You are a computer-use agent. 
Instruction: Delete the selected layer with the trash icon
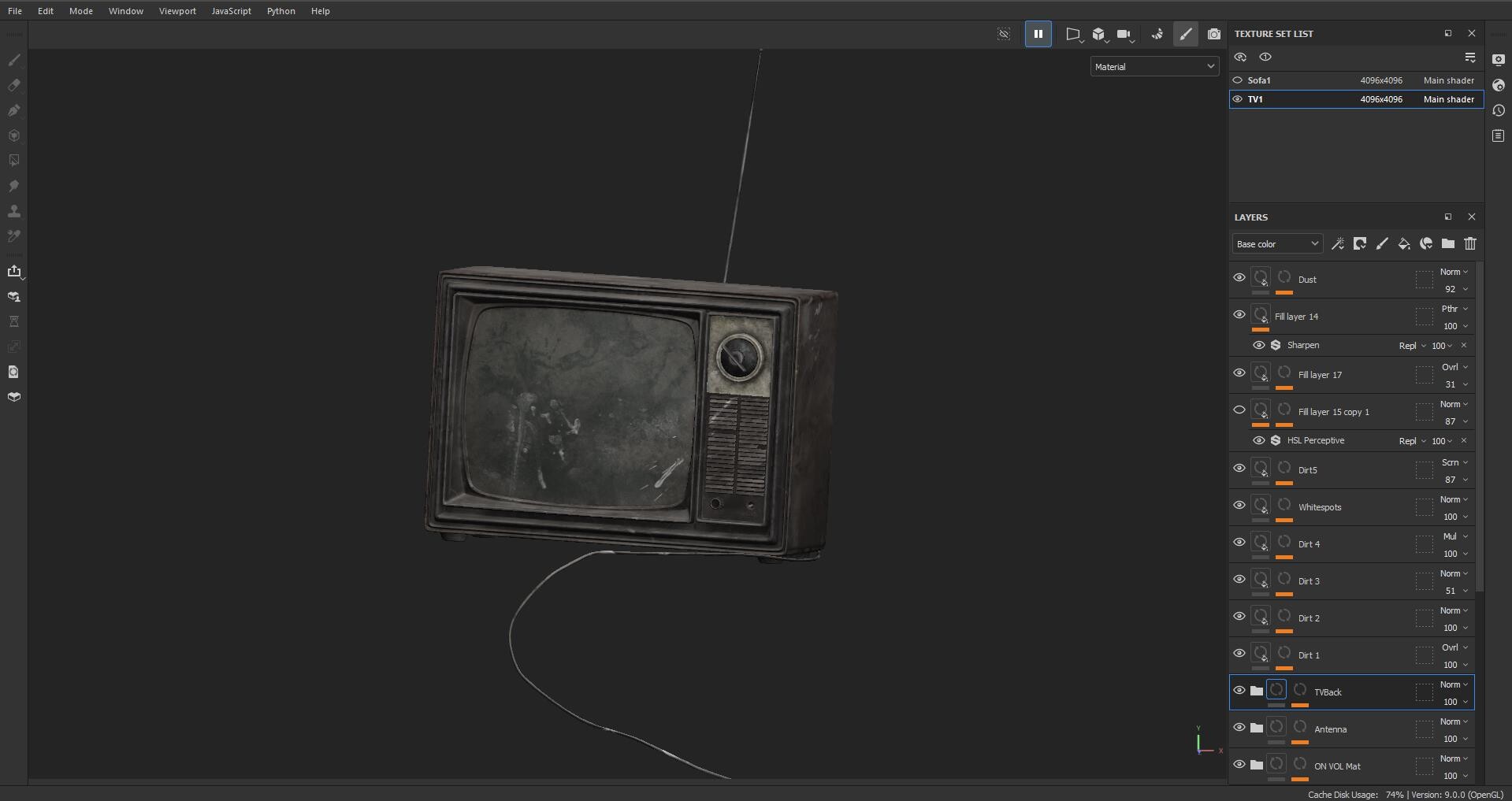tap(1470, 244)
